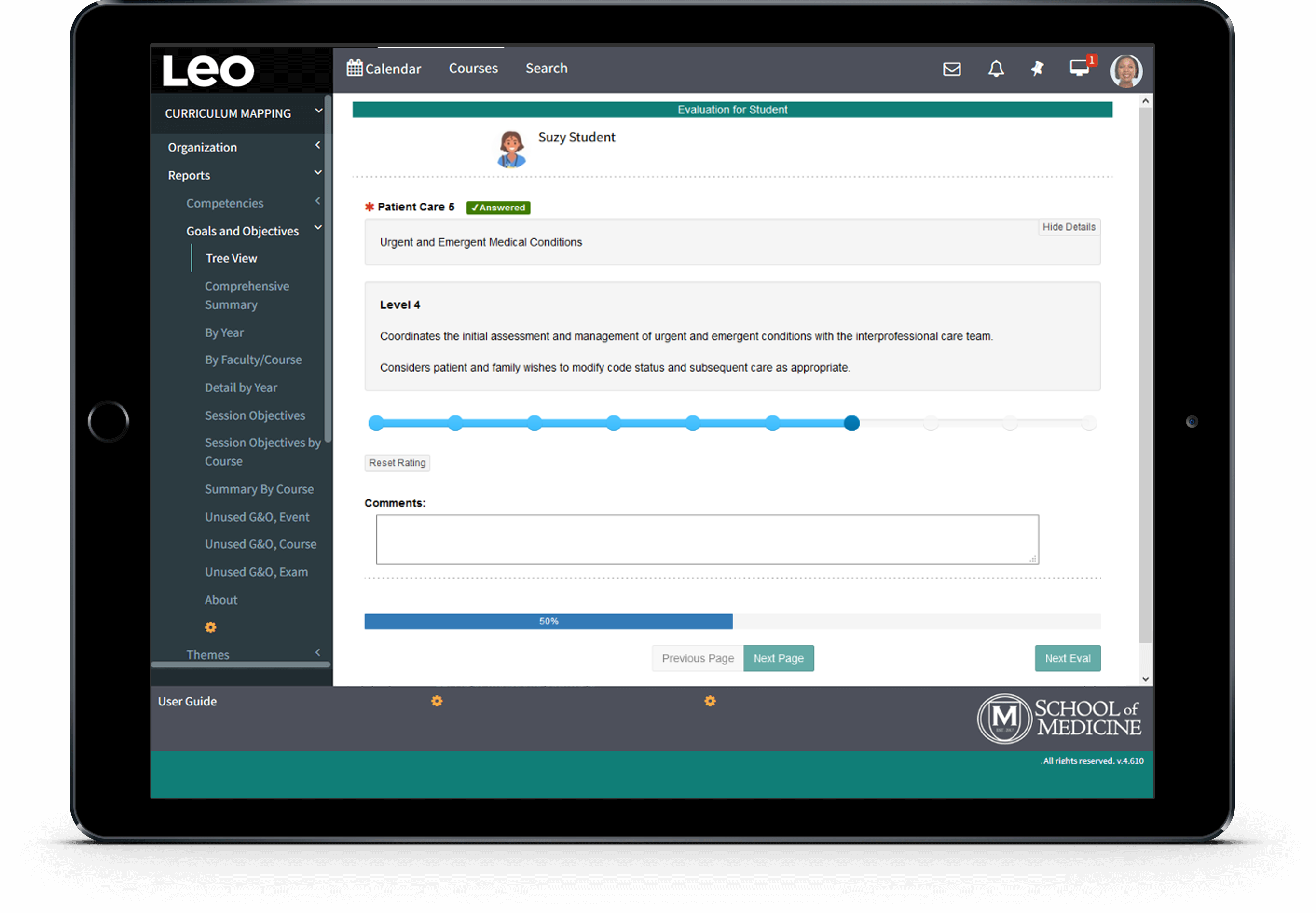1316x913 pixels.
Task: Click Suzy Student's avatar image
Action: (x=511, y=149)
